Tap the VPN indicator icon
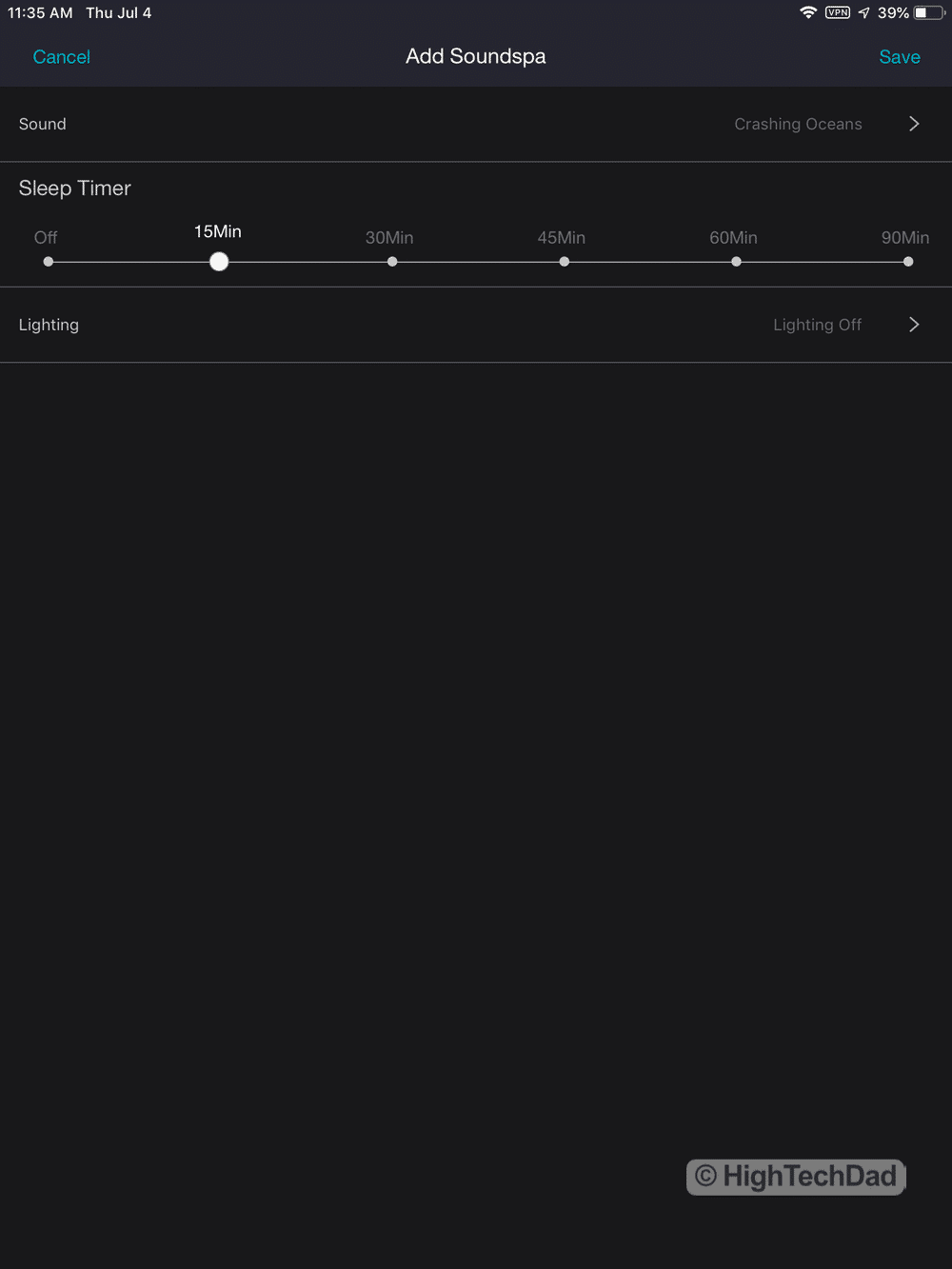This screenshot has height=1269, width=952. [x=838, y=12]
